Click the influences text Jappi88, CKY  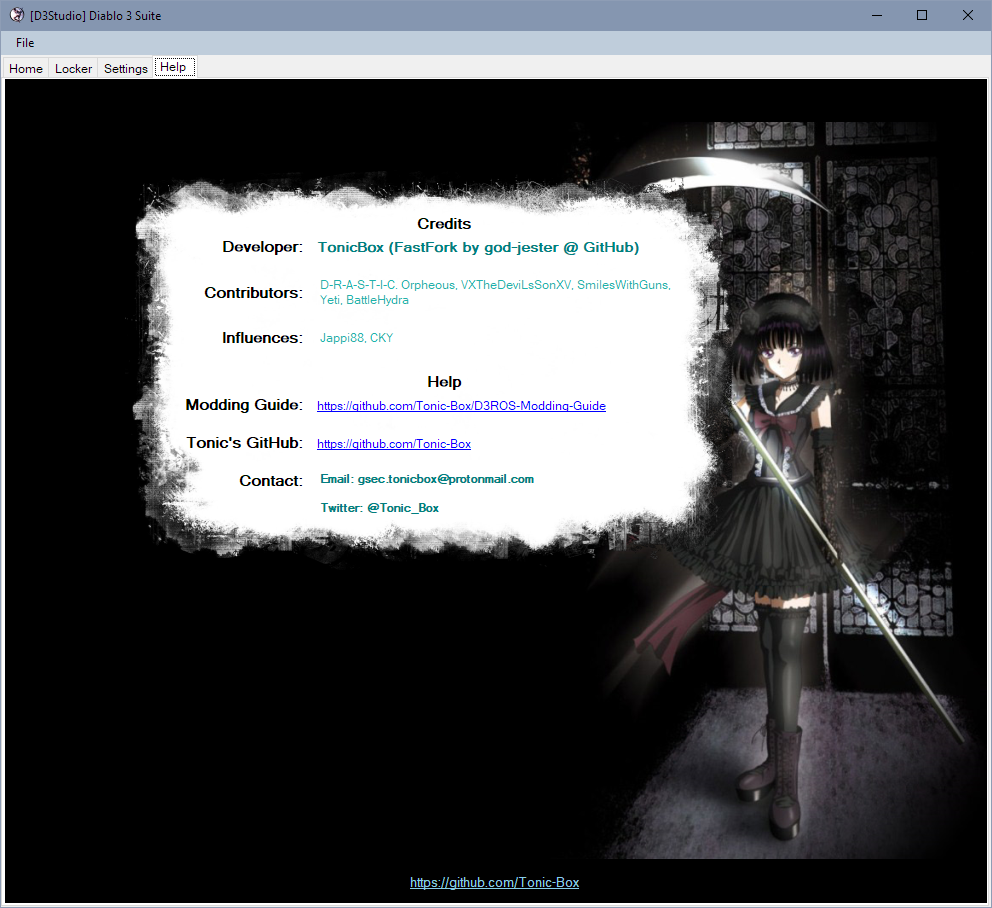356,338
